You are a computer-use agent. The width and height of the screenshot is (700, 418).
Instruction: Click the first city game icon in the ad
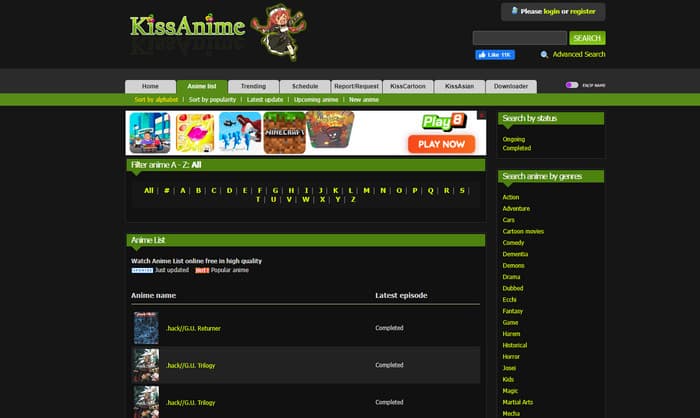pyautogui.click(x=150, y=133)
